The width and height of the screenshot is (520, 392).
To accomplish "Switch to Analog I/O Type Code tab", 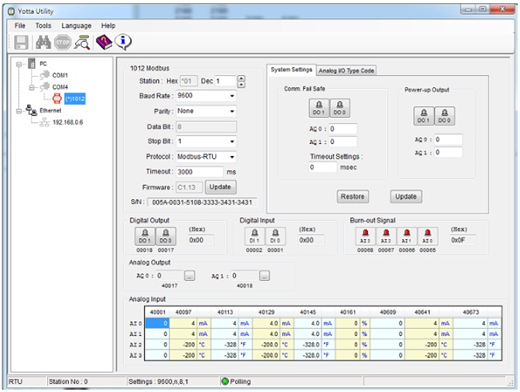I will pos(346,71).
